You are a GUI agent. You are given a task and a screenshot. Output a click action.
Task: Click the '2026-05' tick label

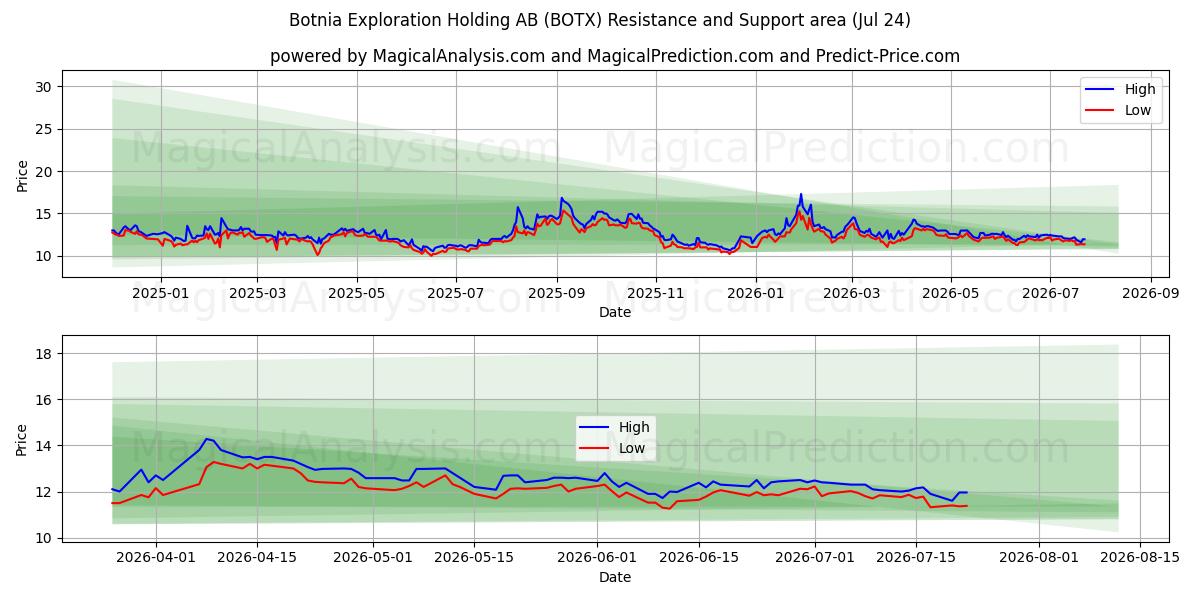(951, 294)
